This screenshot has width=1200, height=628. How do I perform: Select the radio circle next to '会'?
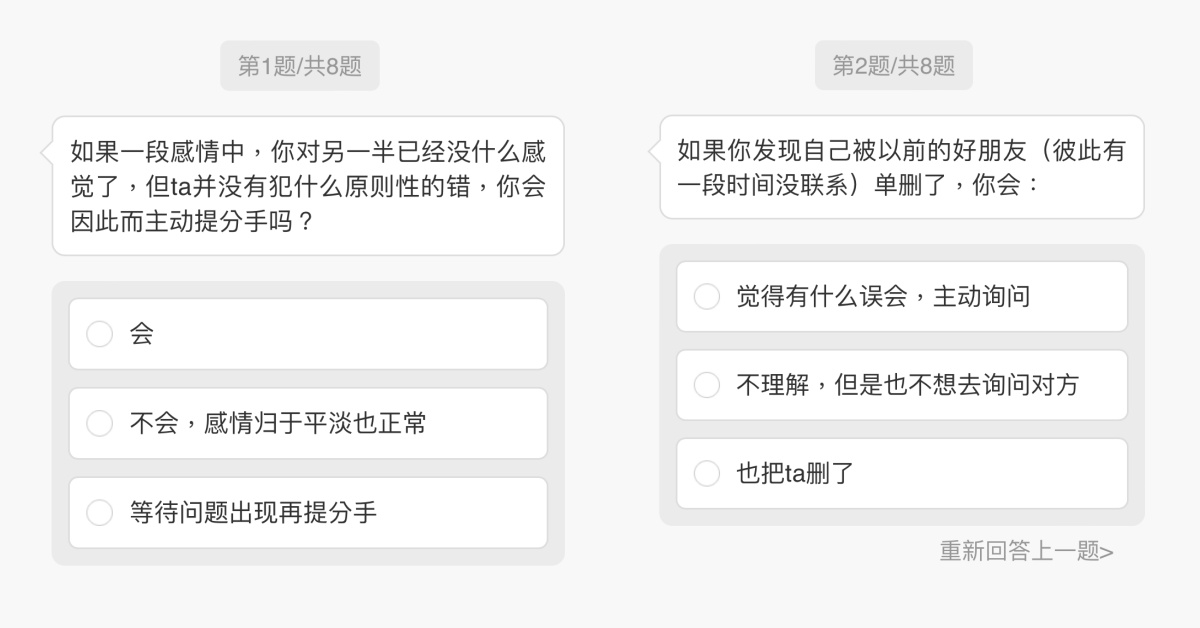tap(100, 334)
